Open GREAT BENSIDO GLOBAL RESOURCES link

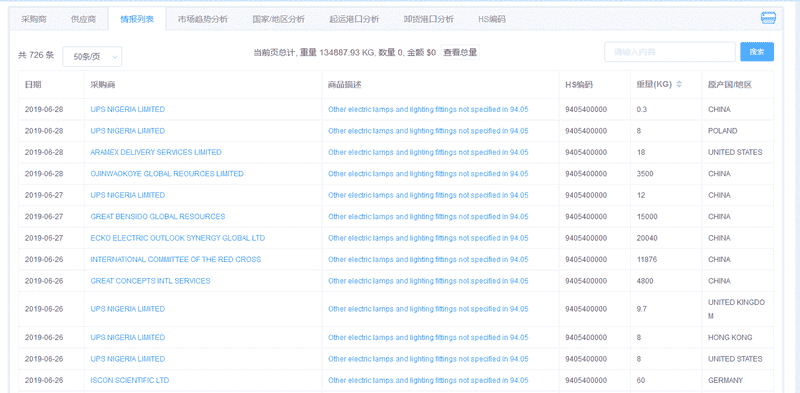[x=158, y=216]
